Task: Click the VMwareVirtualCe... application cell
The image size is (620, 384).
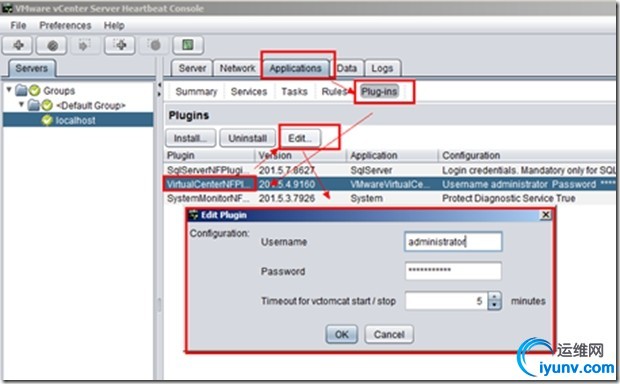Action: pyautogui.click(x=390, y=184)
